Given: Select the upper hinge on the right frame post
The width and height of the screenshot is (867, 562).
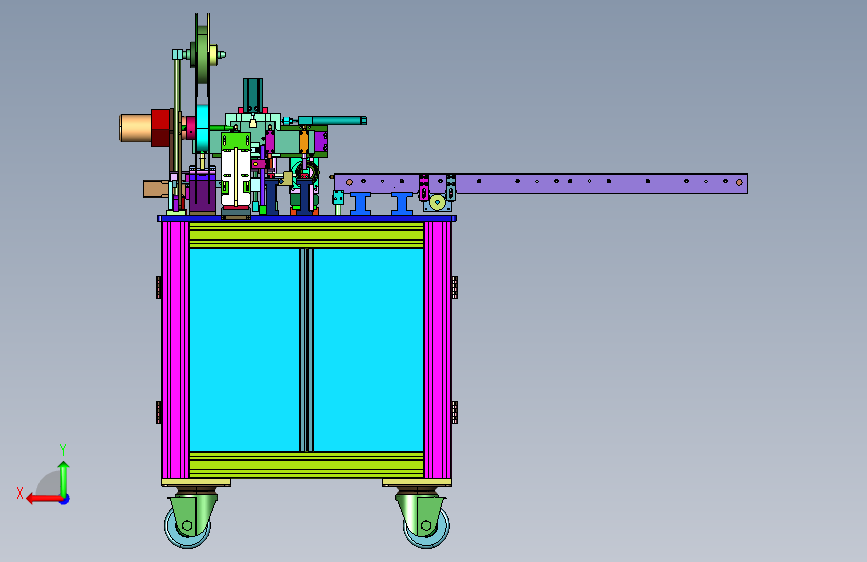Looking at the screenshot, I should pos(455,287).
